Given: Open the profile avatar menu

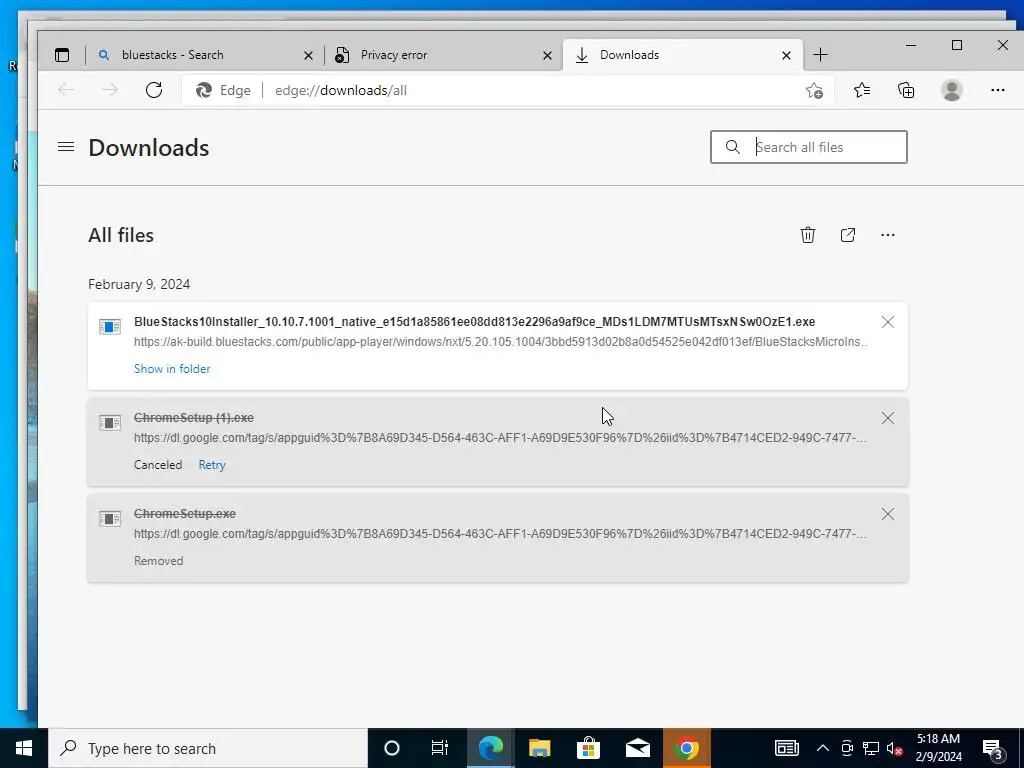Looking at the screenshot, I should [952, 90].
